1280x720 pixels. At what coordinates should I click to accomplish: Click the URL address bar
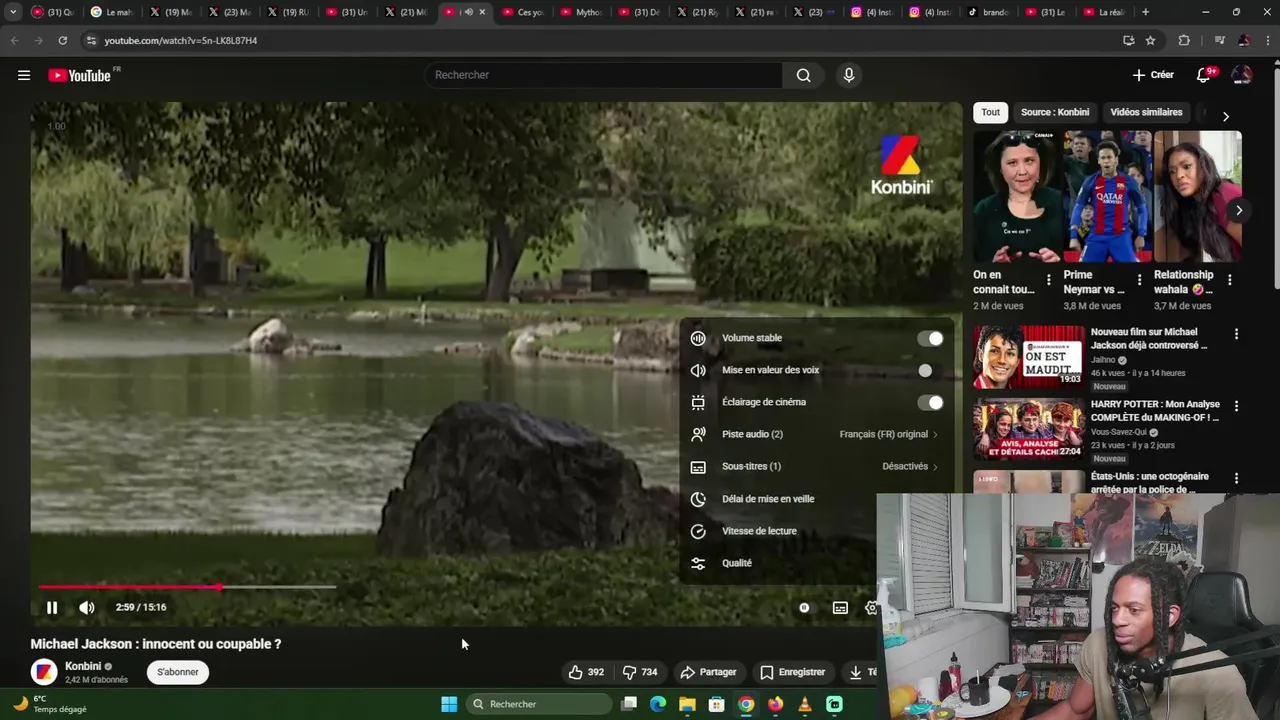pyautogui.click(x=600, y=40)
